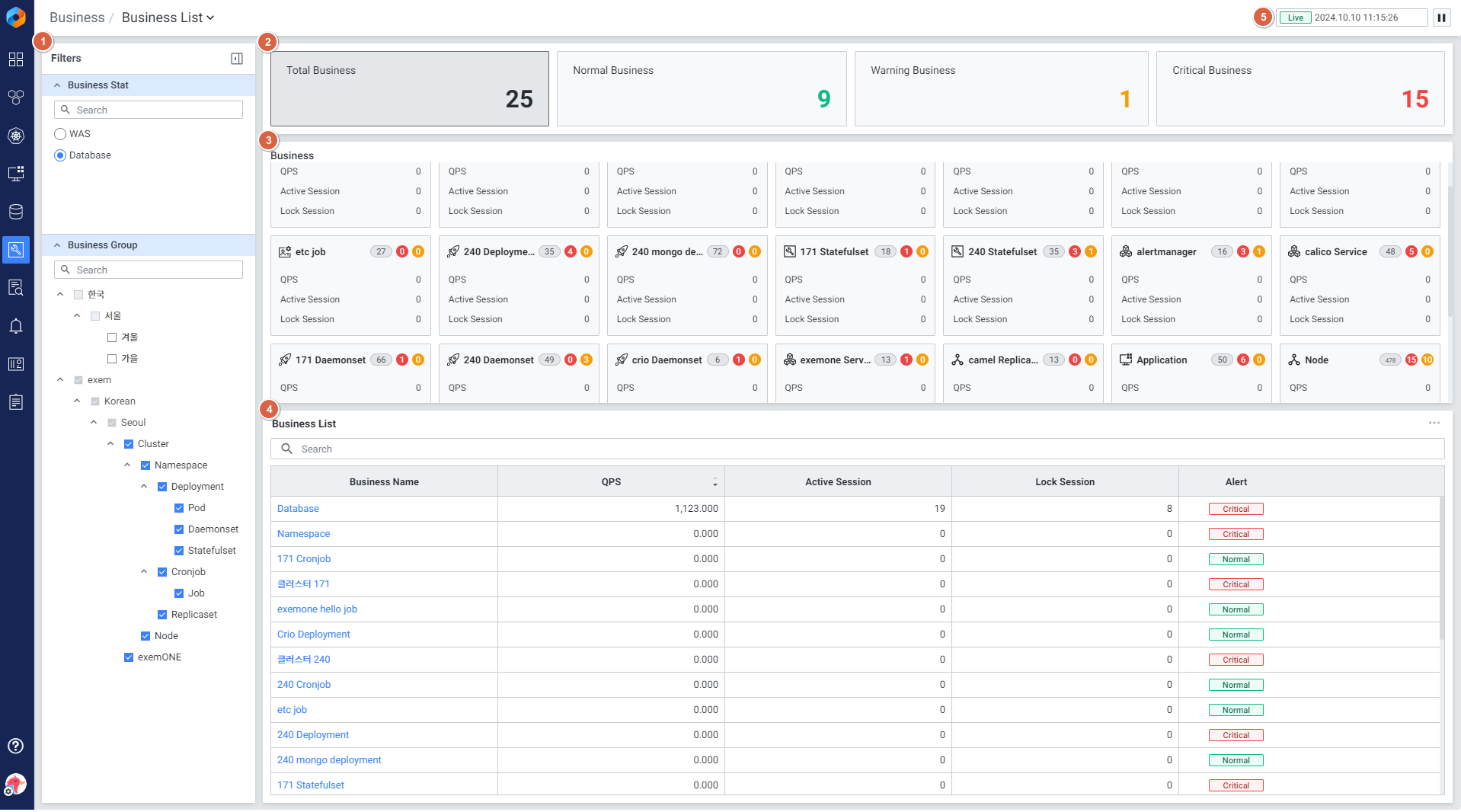1461x812 pixels.
Task: Uncheck the Daemonset checkbox
Action: 179,529
